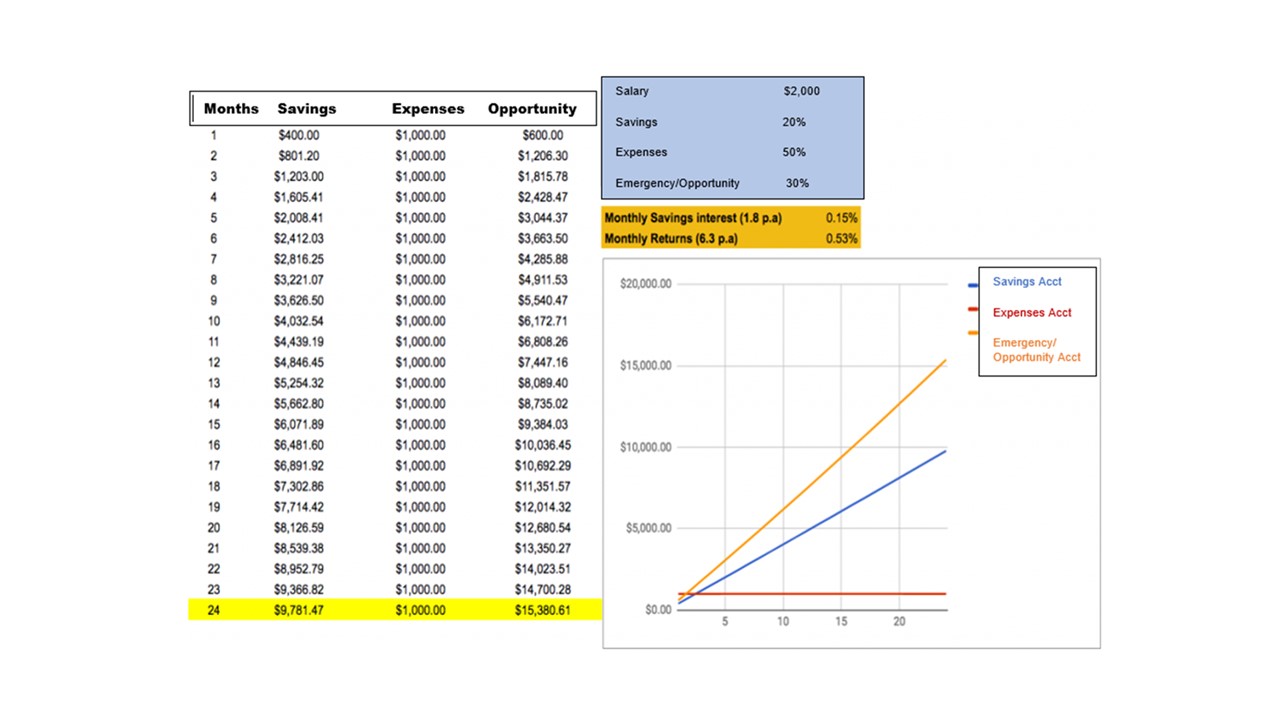Click the $2,000 salary value
The width and height of the screenshot is (1280, 720).
801,91
